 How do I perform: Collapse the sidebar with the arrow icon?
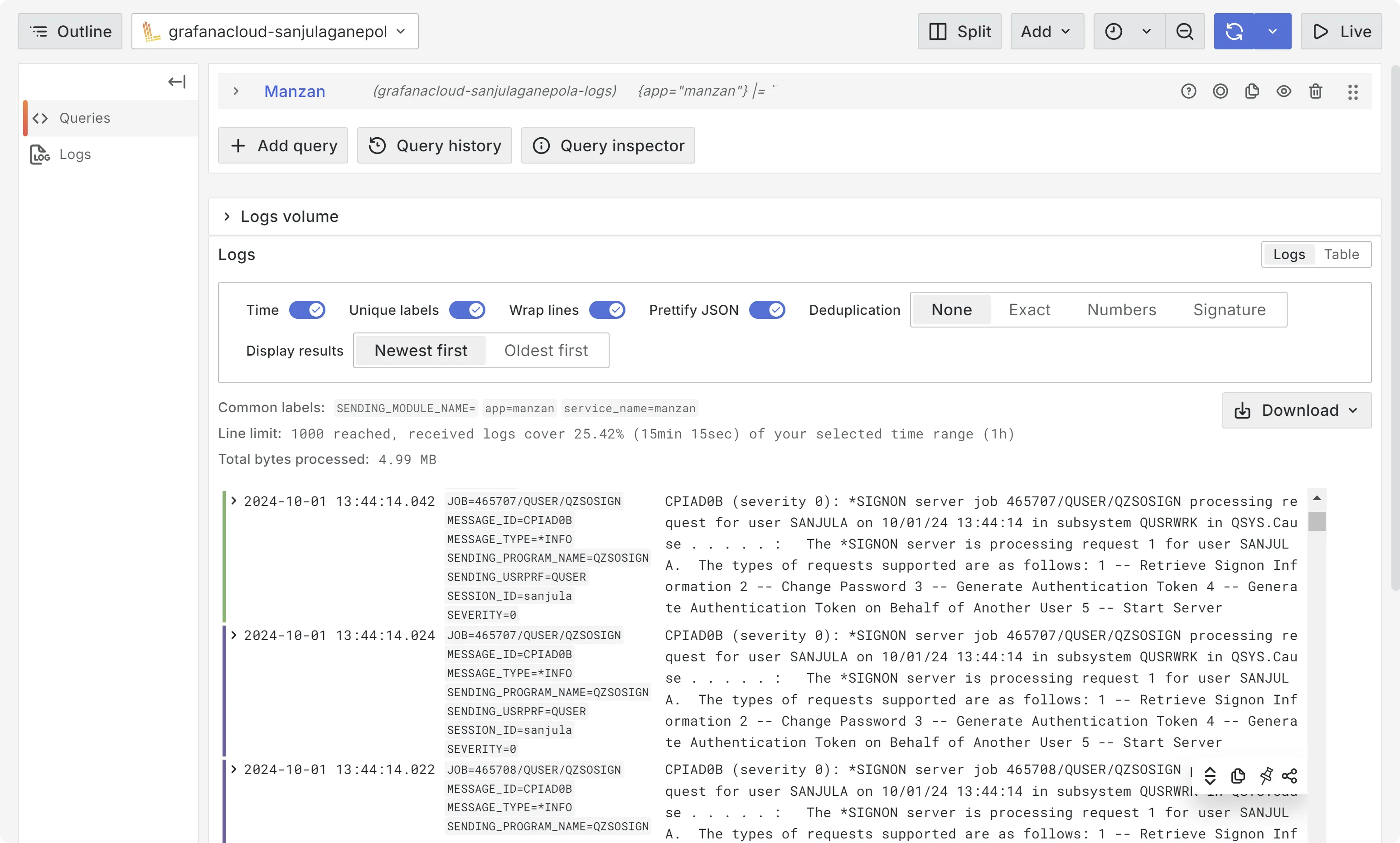pyautogui.click(x=177, y=82)
